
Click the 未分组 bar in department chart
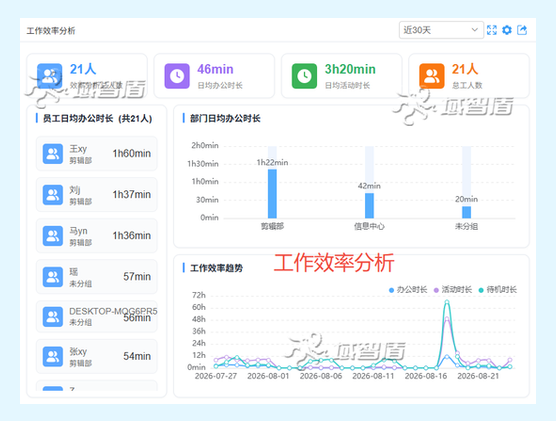click(466, 212)
